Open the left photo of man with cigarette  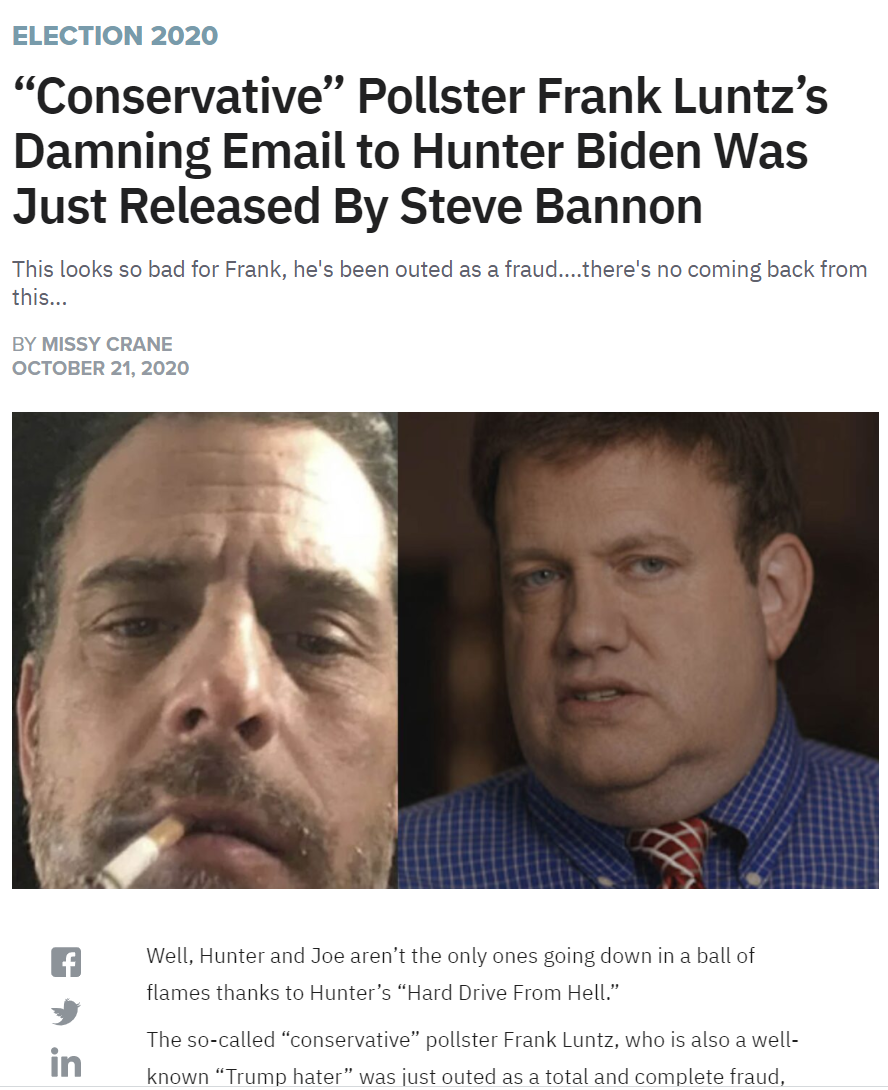[205, 650]
